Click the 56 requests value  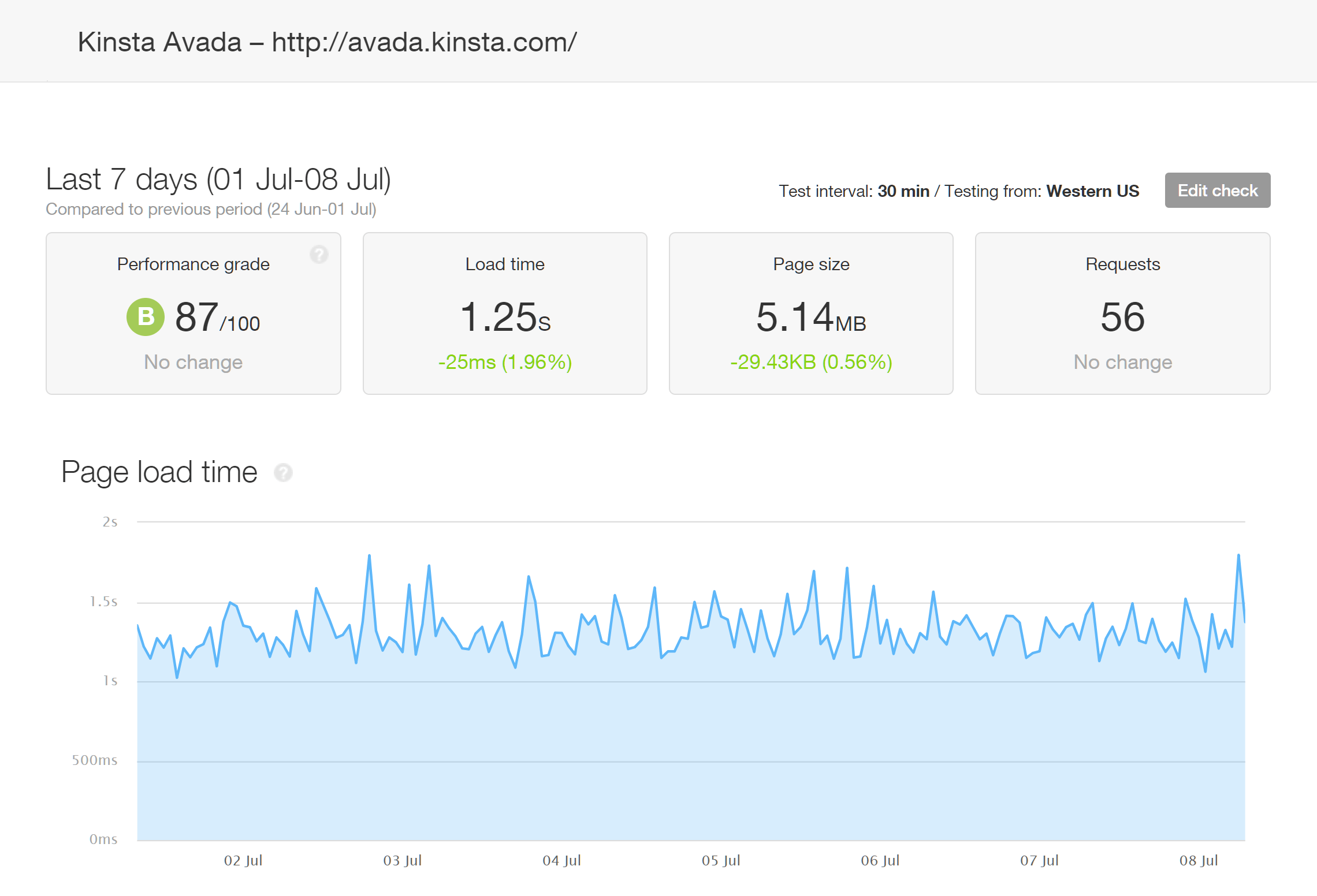pyautogui.click(x=1122, y=317)
